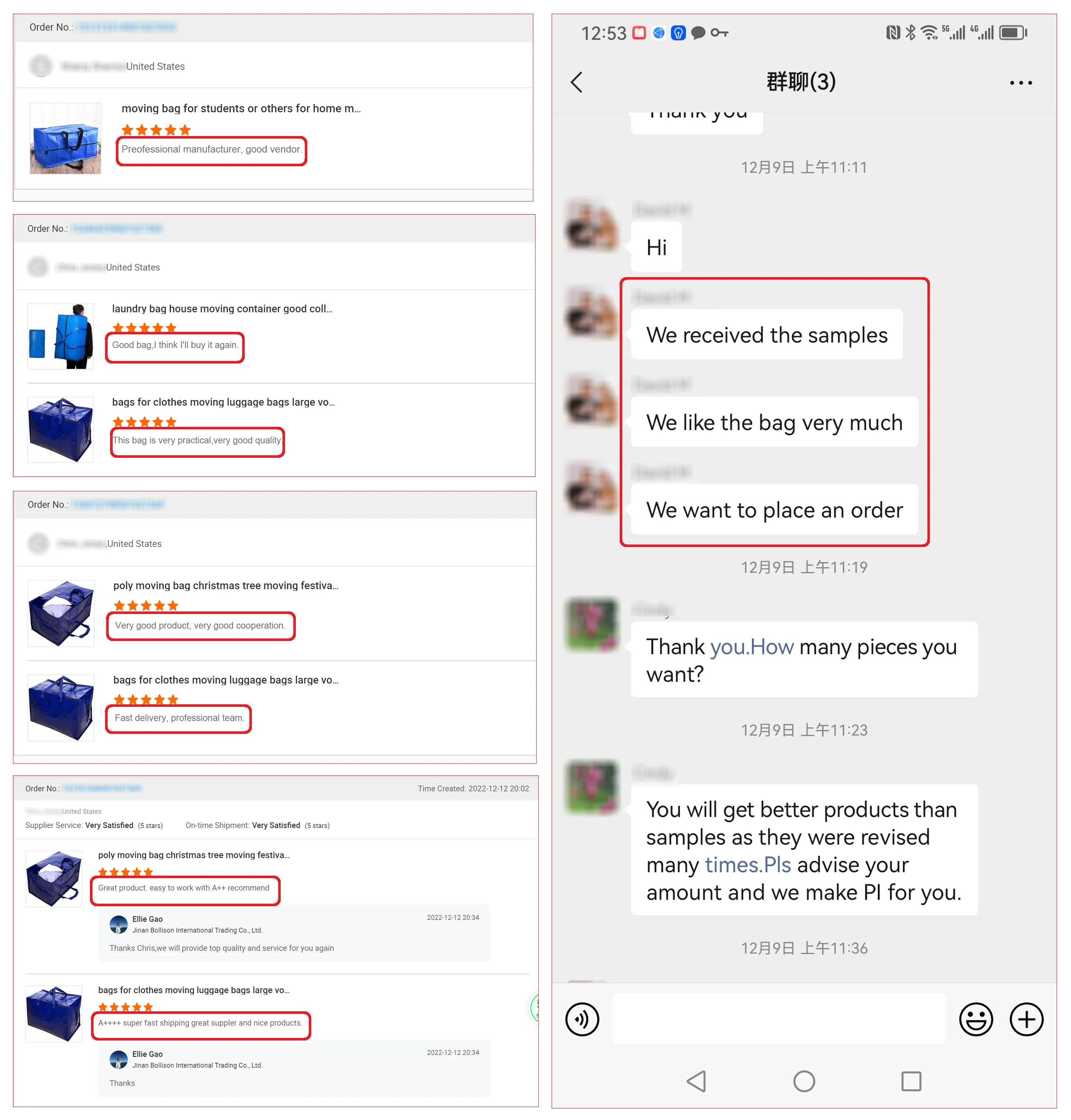Tap the back arrow in chat header
The image size is (1071, 1120).
[x=577, y=82]
